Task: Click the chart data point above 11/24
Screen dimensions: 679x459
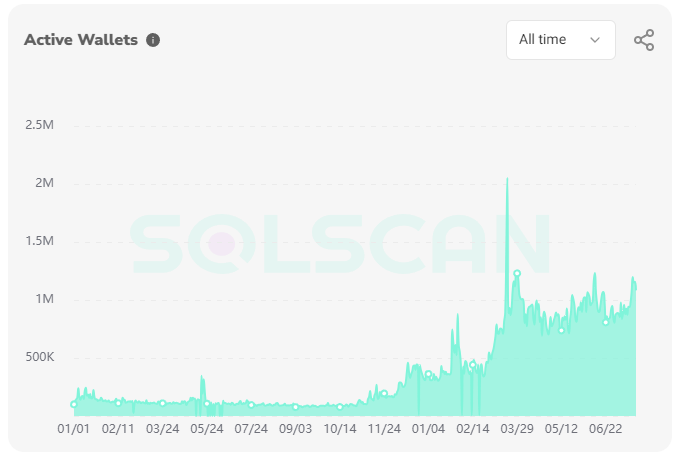Action: click(x=384, y=393)
